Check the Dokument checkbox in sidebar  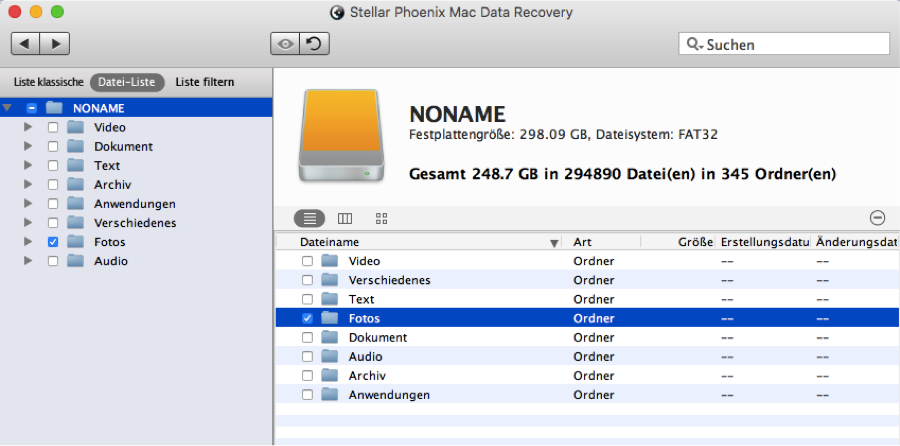click(53, 146)
